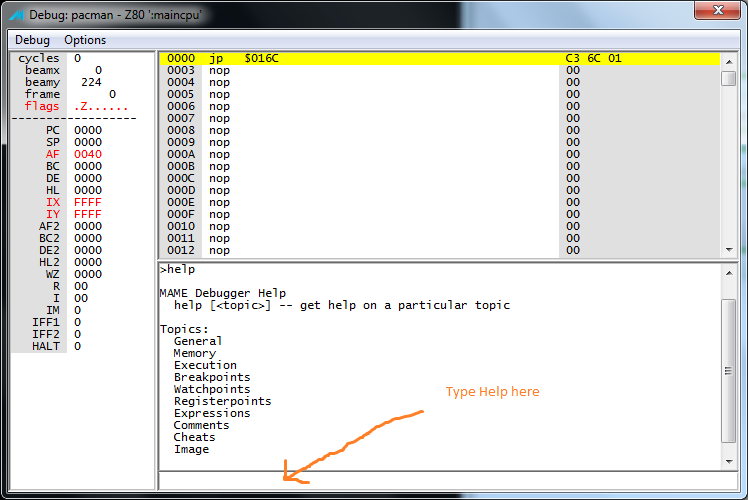This screenshot has width=749, height=500.
Task: Click the IFF1 register value
Action: 77,322
